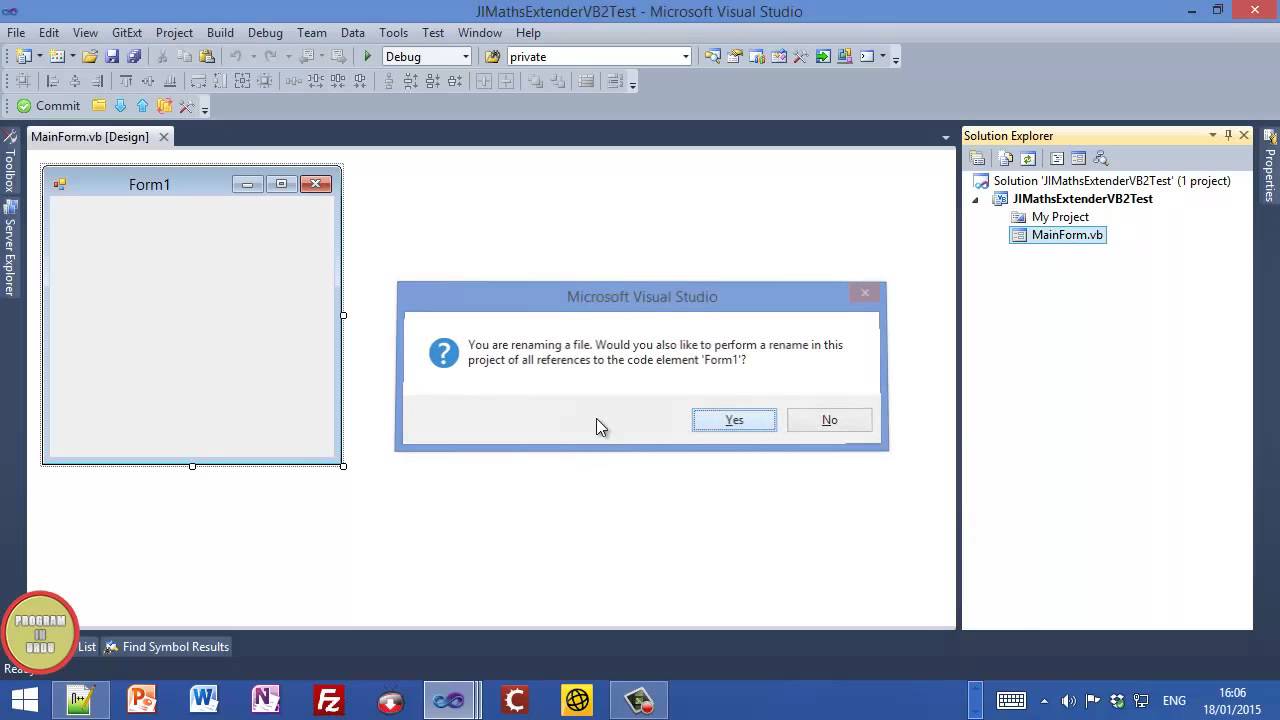
Task: Click the GitExt Pull down-arrow icon
Action: pos(120,106)
